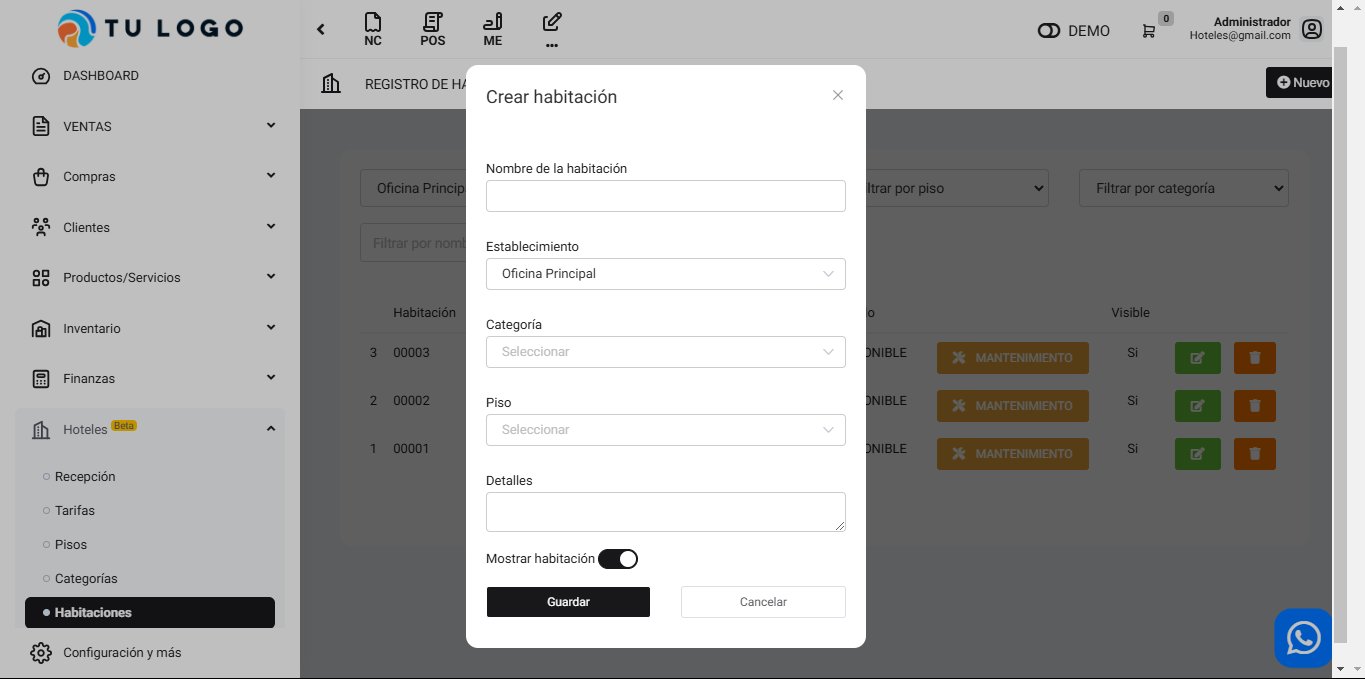Click the ME shortcut icon
The image size is (1365, 679).
(492, 23)
